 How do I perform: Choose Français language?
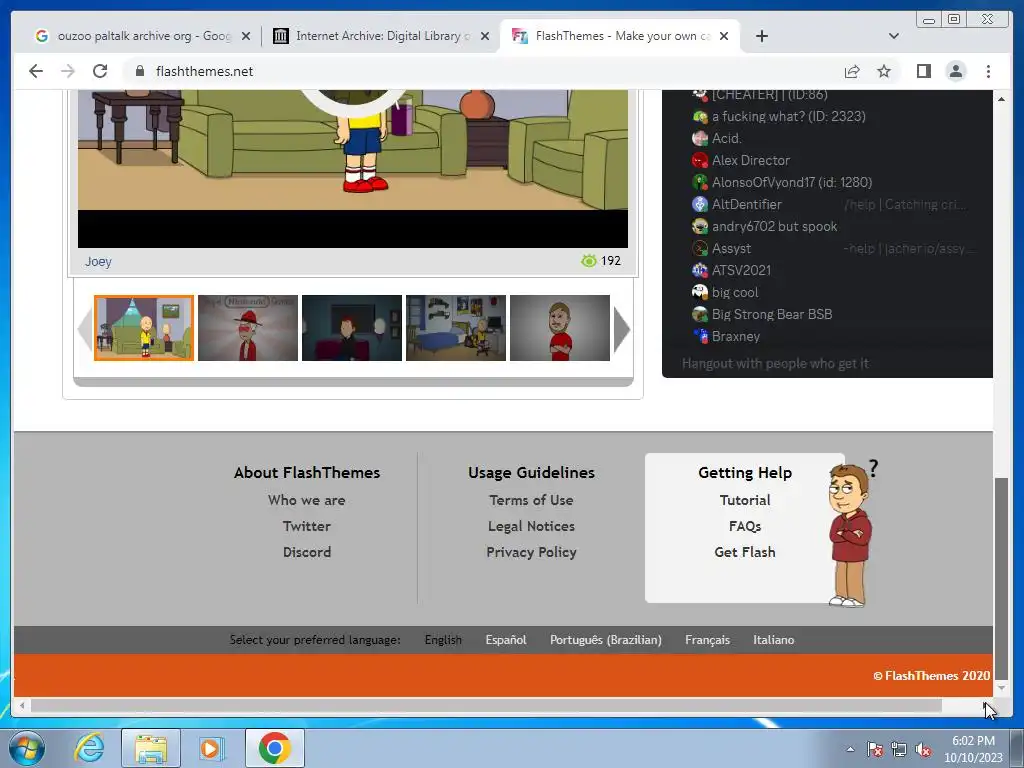707,640
